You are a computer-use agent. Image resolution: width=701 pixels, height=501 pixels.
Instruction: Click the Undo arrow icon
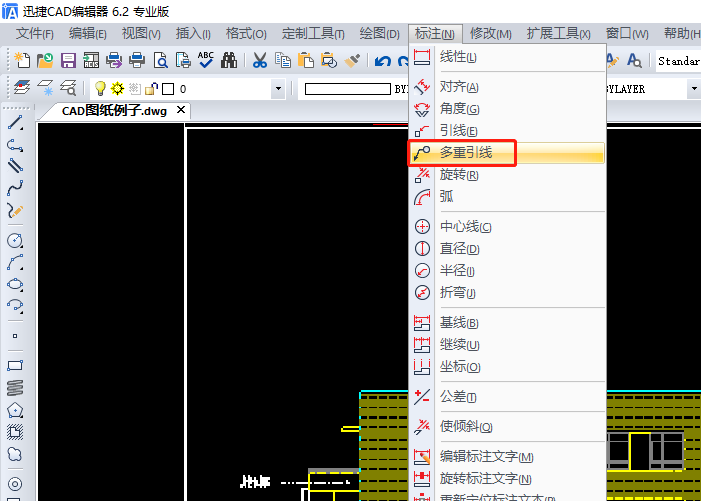382,60
